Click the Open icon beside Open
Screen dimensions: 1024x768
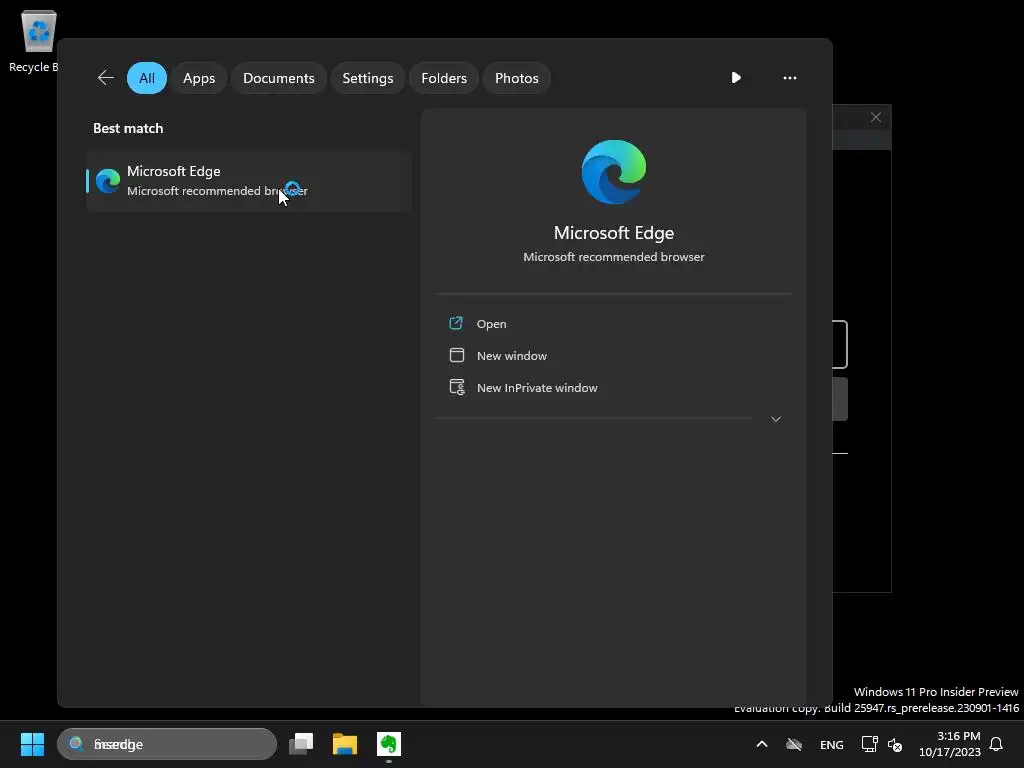456,323
